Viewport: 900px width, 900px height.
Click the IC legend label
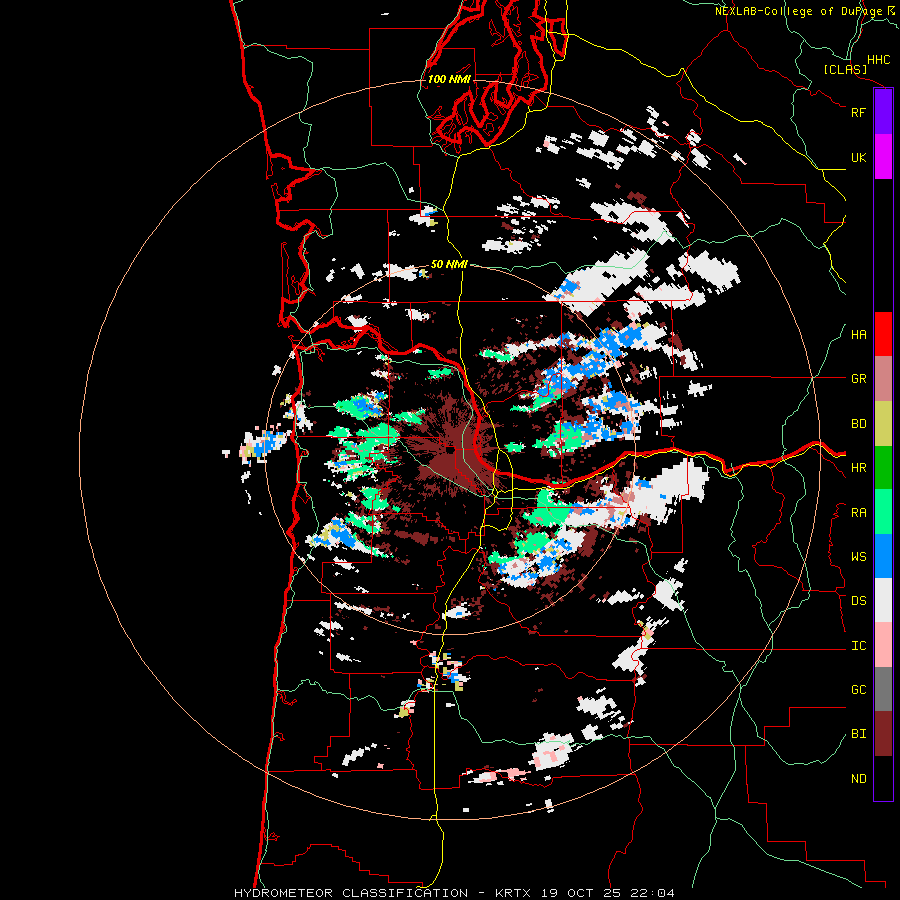click(x=858, y=646)
